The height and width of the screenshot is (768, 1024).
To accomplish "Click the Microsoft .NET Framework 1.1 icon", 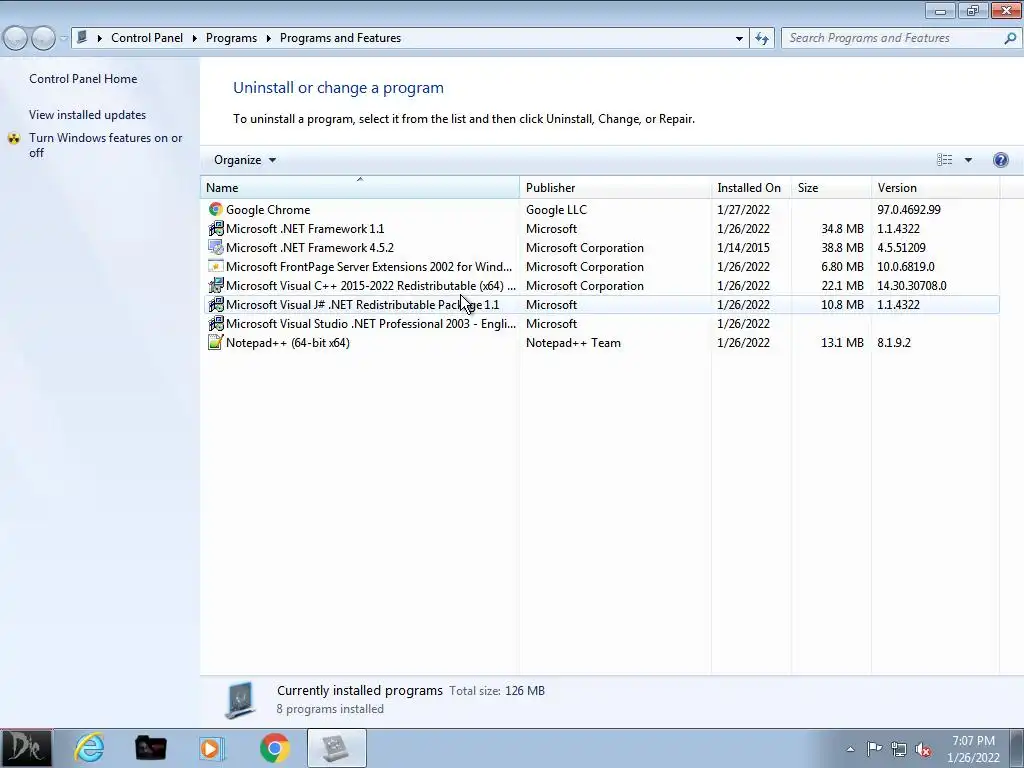I will point(216,229).
